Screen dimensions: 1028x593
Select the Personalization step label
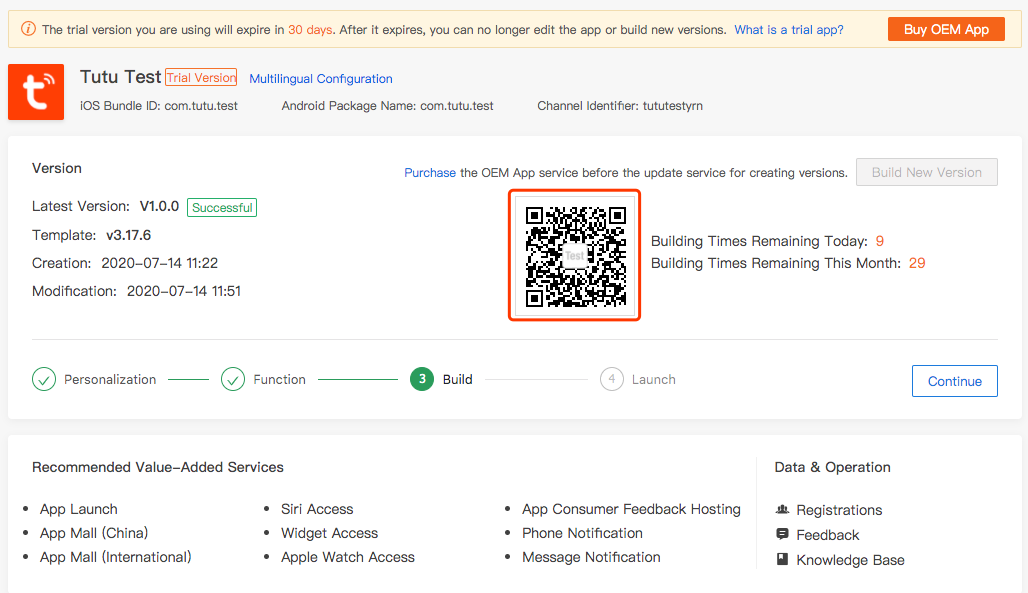pyautogui.click(x=110, y=380)
